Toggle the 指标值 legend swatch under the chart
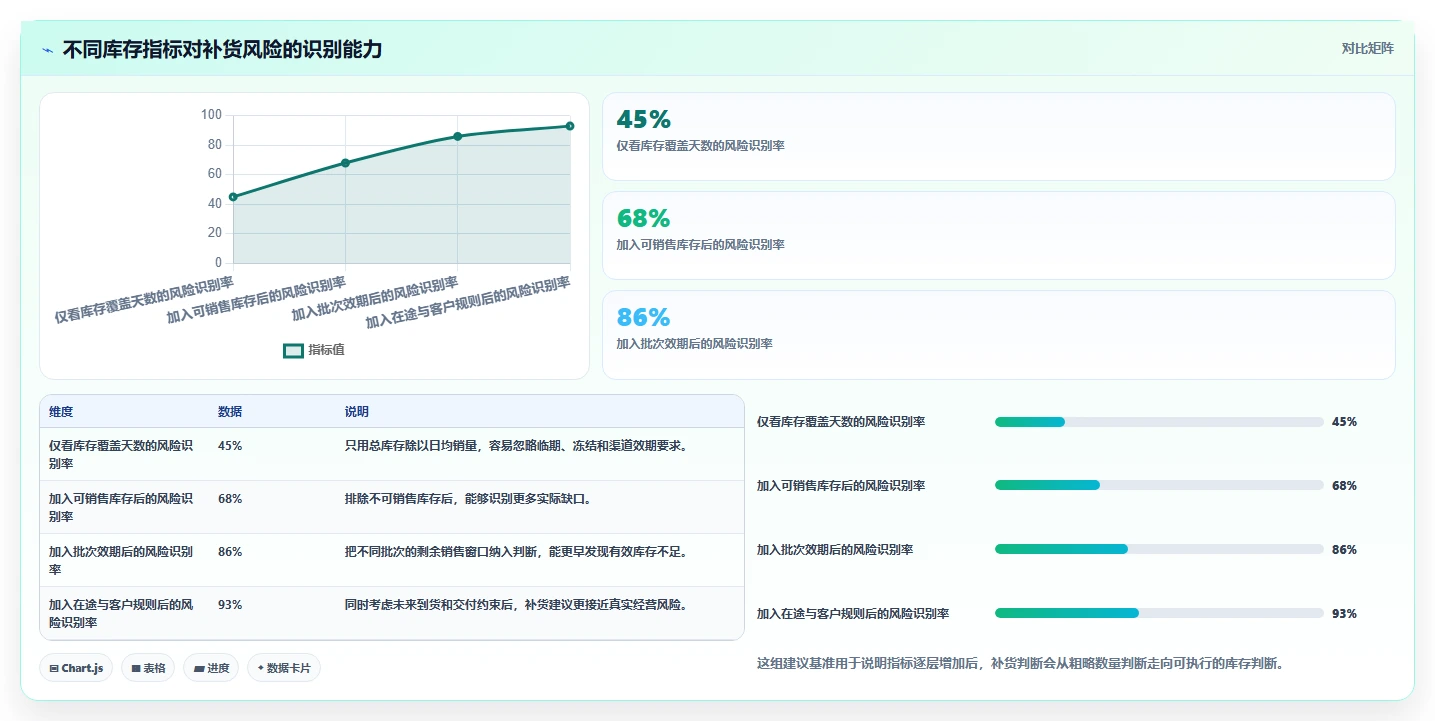The height and width of the screenshot is (721, 1435). click(293, 351)
